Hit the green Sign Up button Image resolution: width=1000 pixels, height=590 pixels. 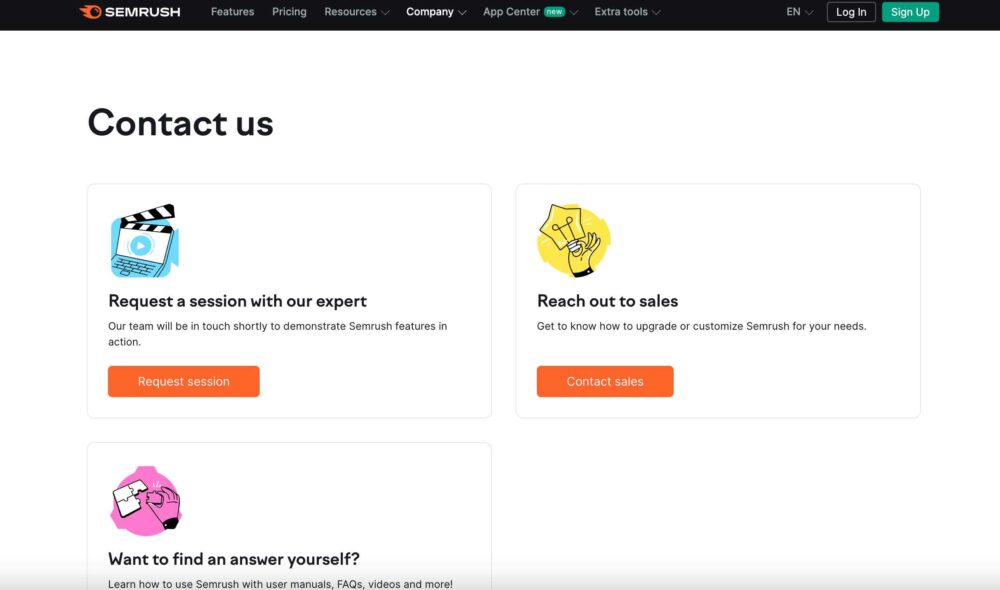coord(910,12)
